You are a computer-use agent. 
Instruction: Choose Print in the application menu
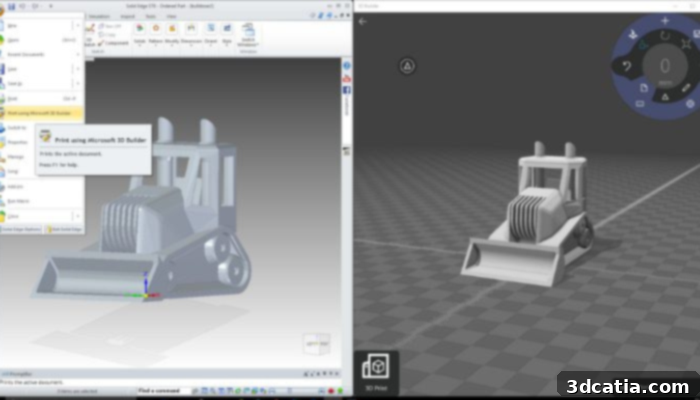click(42, 98)
